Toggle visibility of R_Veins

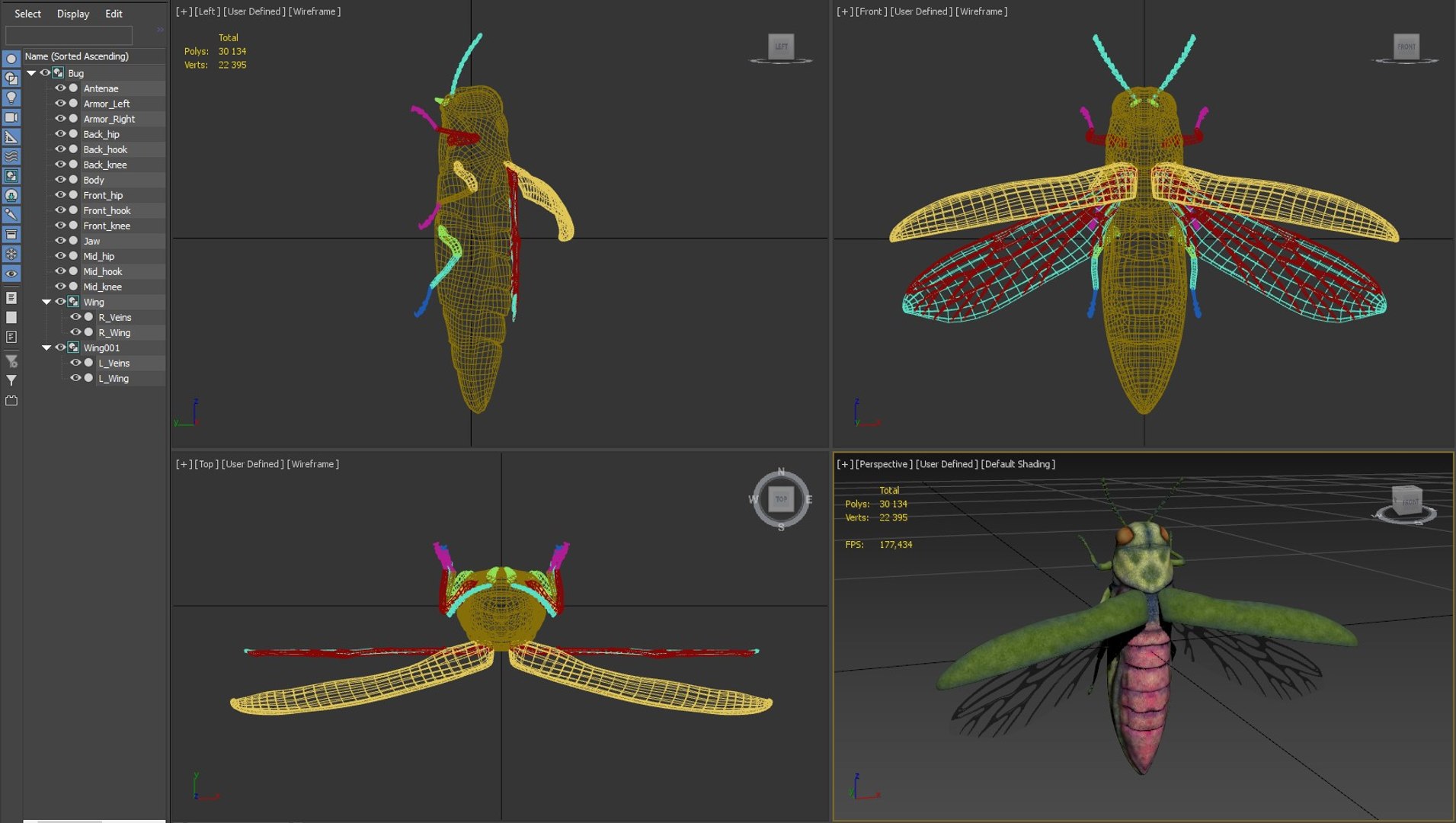(75, 317)
